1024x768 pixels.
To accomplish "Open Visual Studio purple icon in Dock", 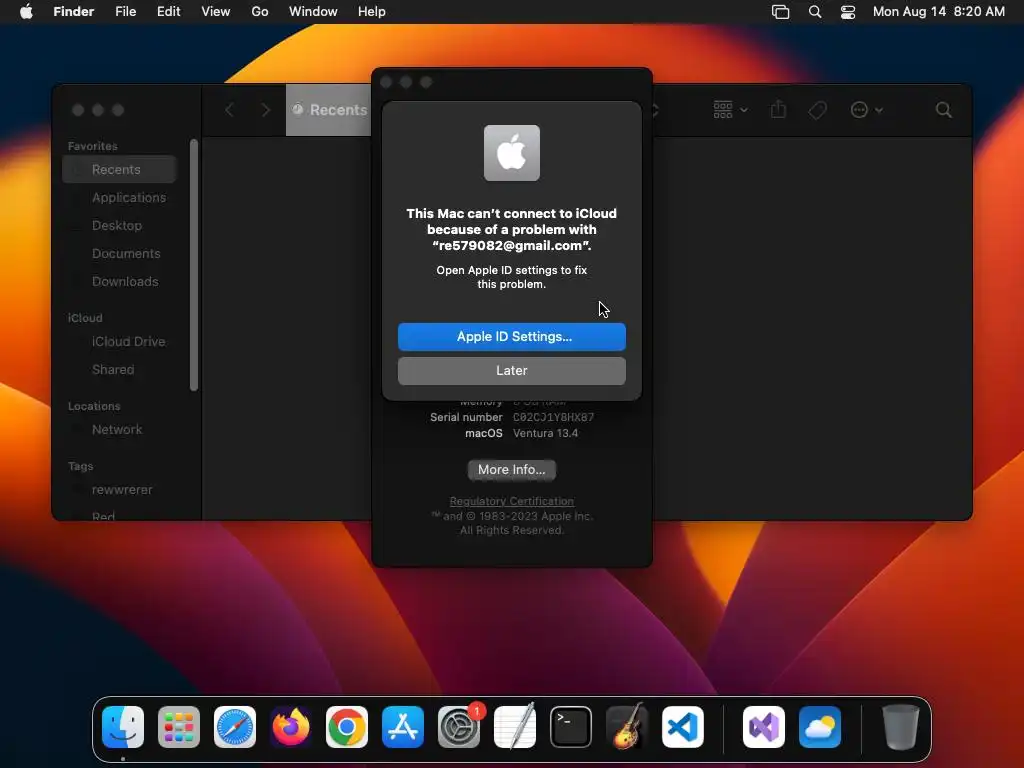I will pyautogui.click(x=764, y=727).
